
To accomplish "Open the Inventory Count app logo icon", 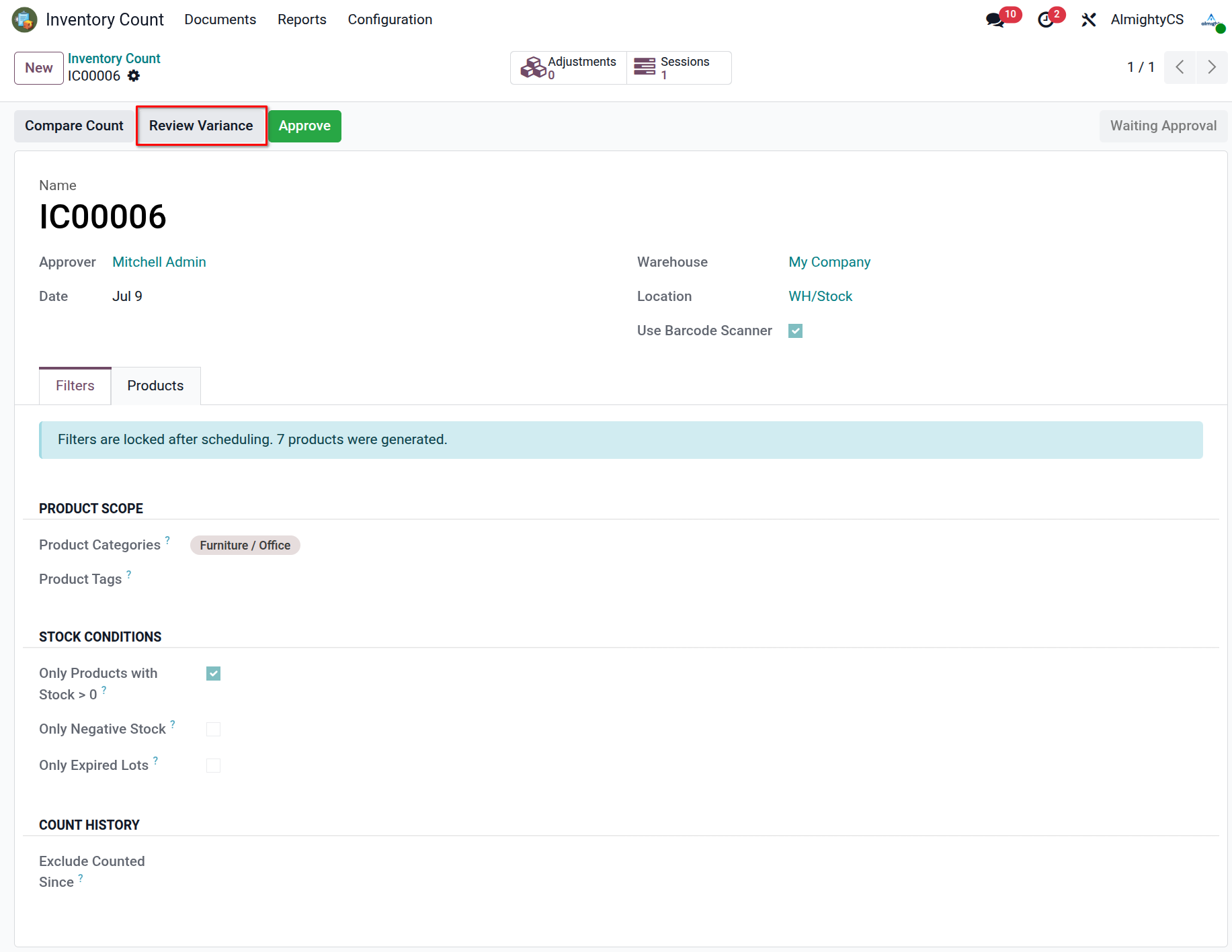I will coord(25,19).
